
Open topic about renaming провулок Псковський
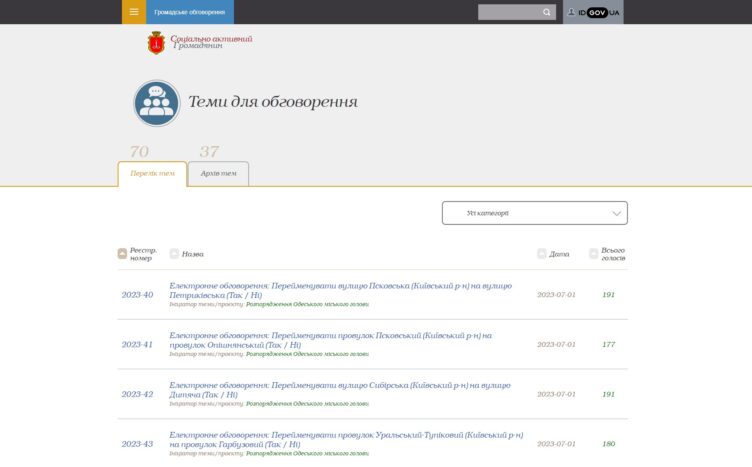(330, 340)
